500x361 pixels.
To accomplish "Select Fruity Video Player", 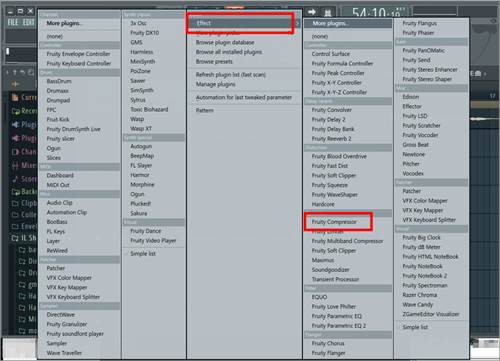I will pos(153,241).
